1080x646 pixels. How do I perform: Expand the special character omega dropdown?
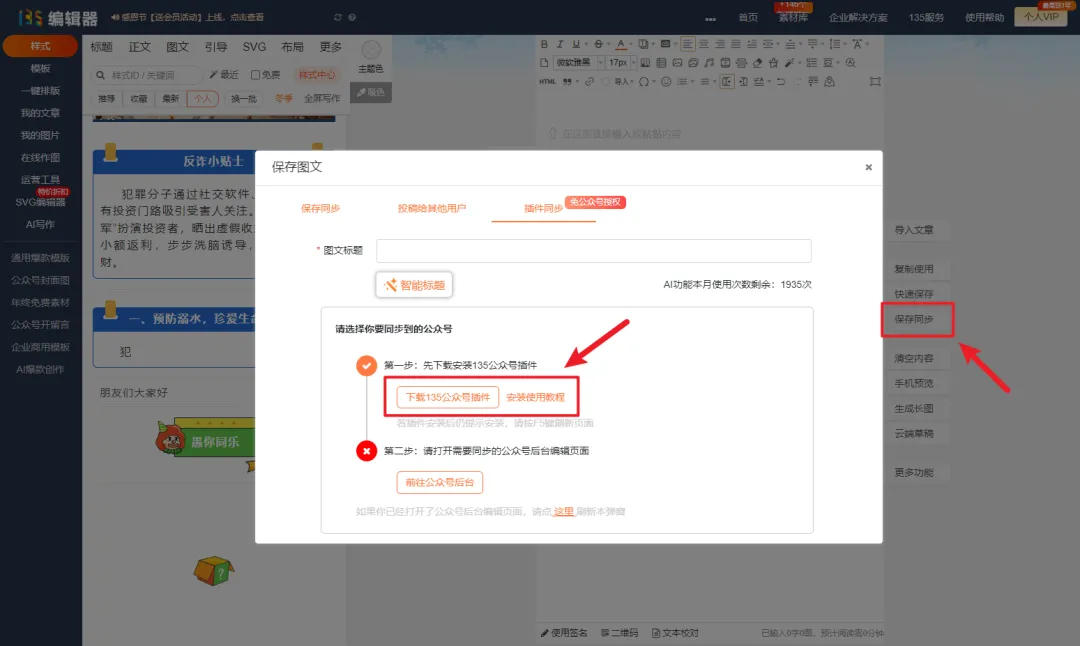(654, 81)
